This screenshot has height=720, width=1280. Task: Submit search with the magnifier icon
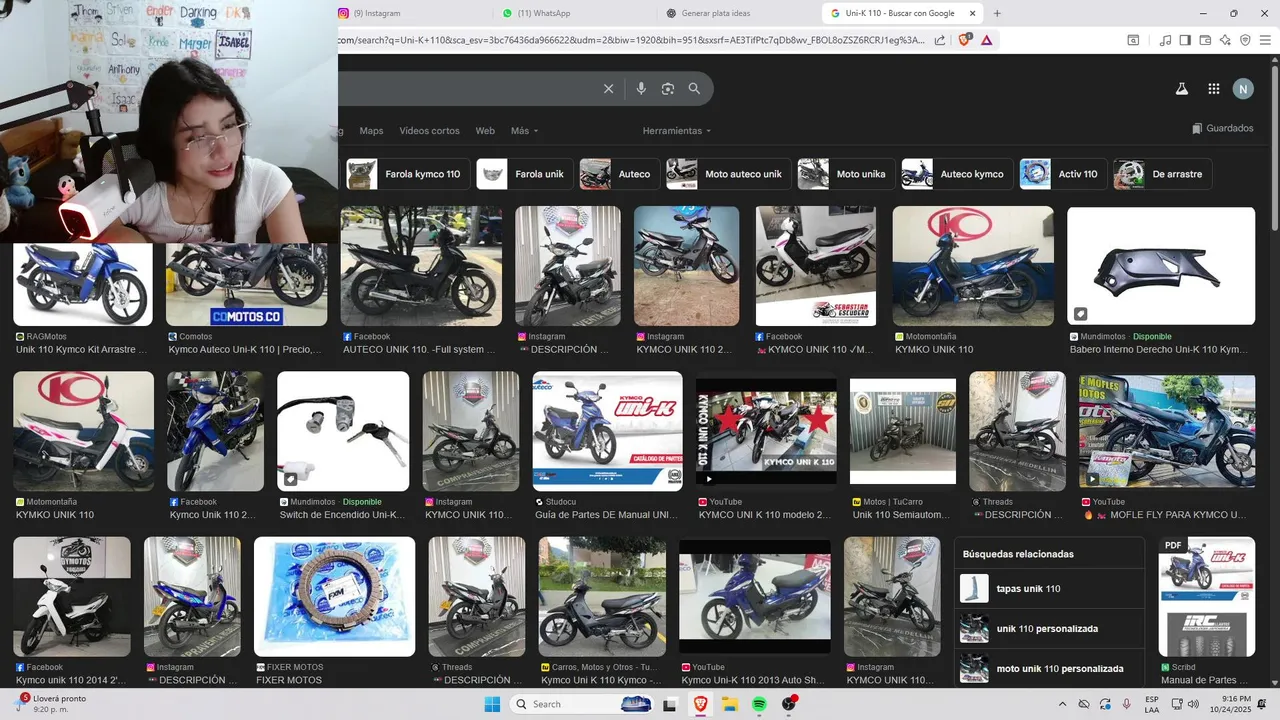point(694,89)
